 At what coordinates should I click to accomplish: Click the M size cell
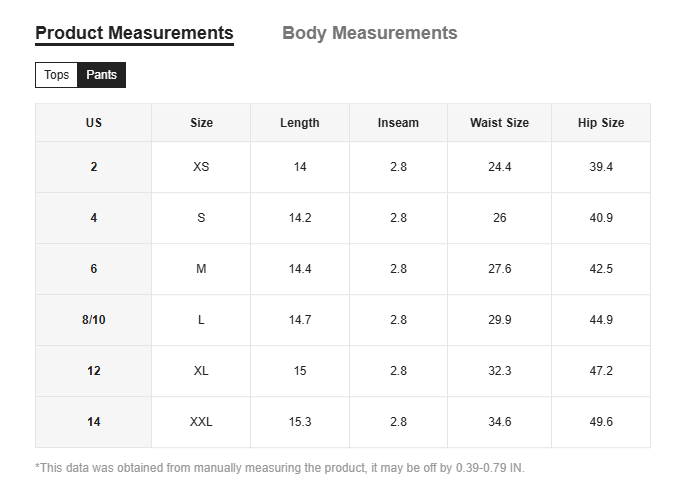pos(201,269)
